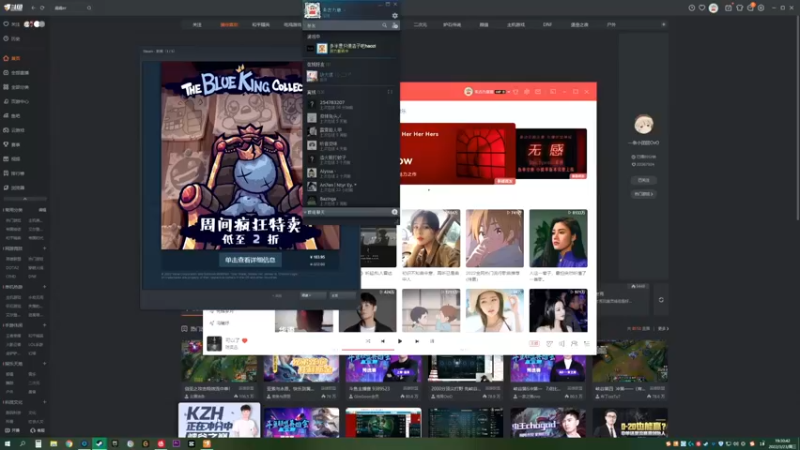Click the Douyu logo at top left
The width and height of the screenshot is (800, 450).
click(13, 8)
